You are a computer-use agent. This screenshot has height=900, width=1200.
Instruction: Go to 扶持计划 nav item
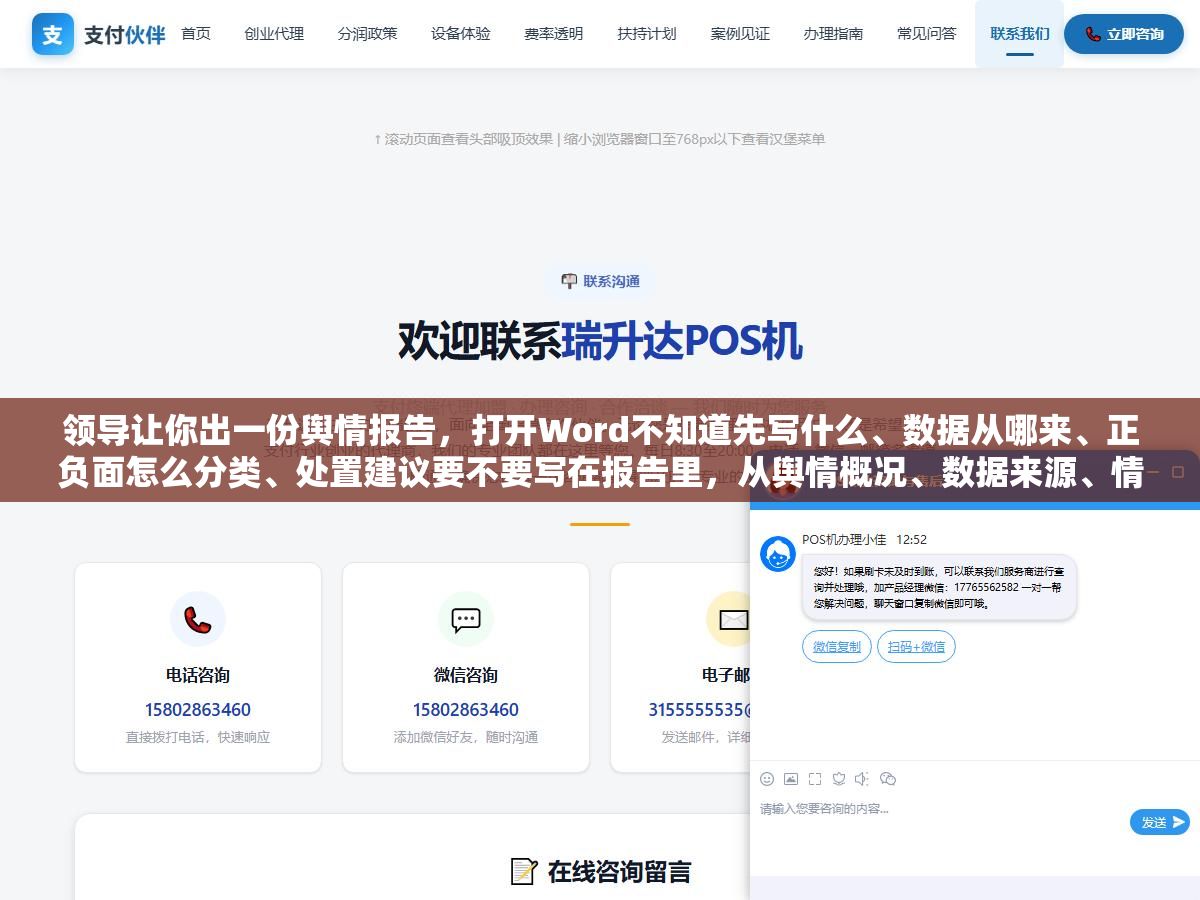(x=647, y=34)
